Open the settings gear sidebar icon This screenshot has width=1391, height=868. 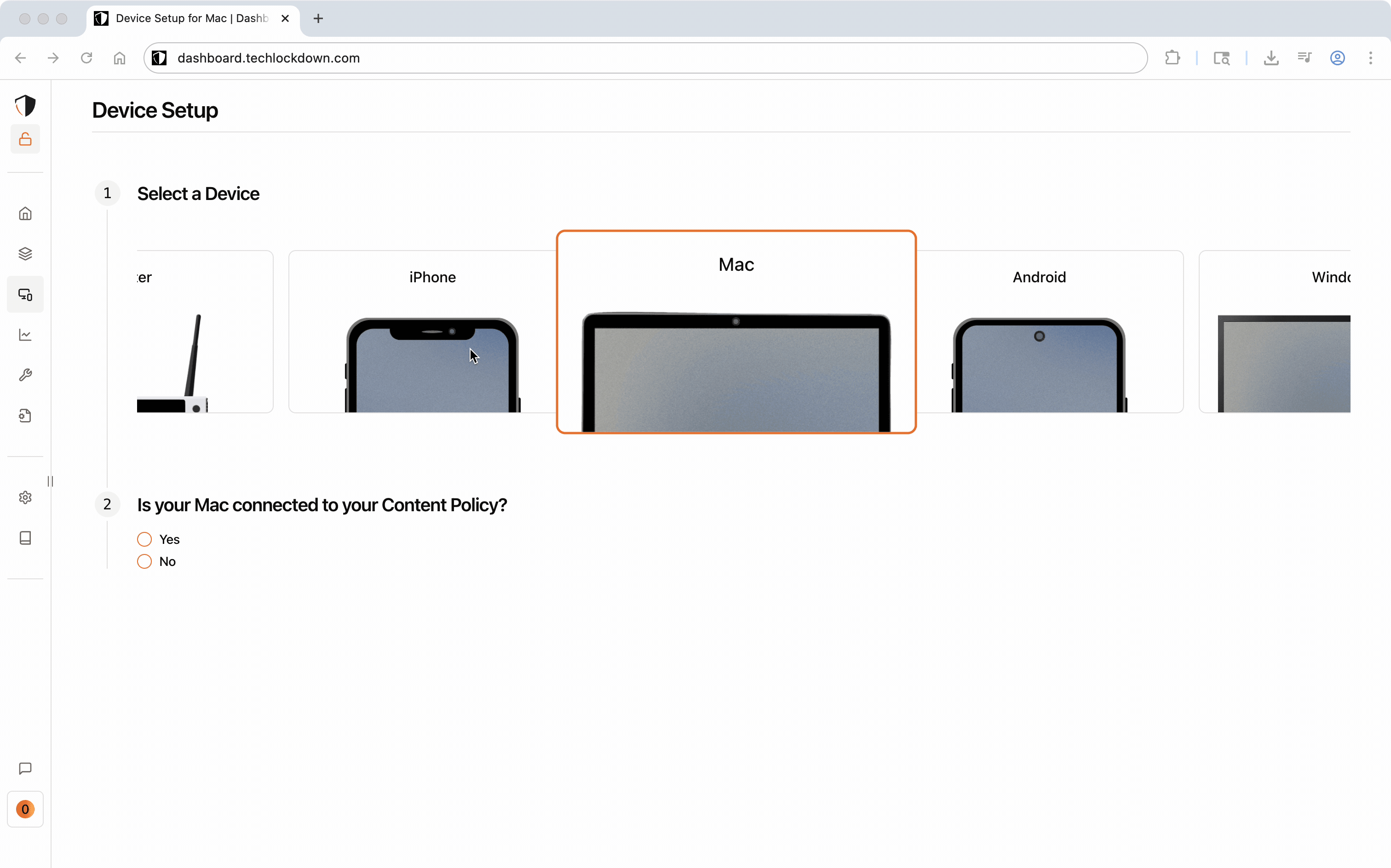pos(25,497)
